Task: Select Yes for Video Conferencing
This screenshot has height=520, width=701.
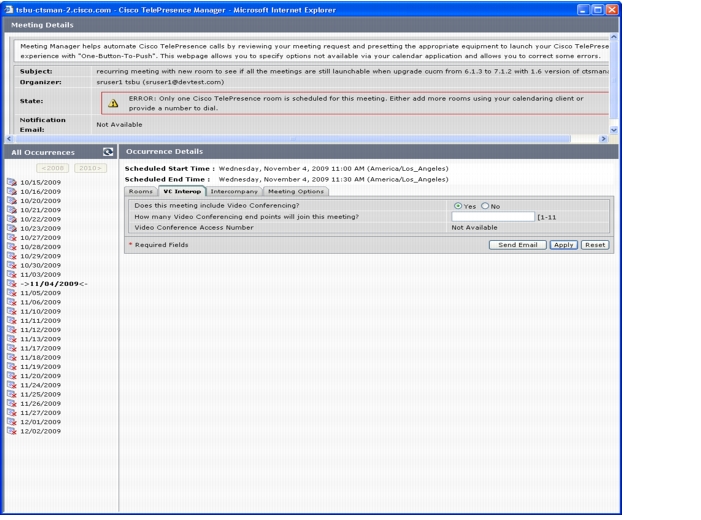Action: coord(457,206)
